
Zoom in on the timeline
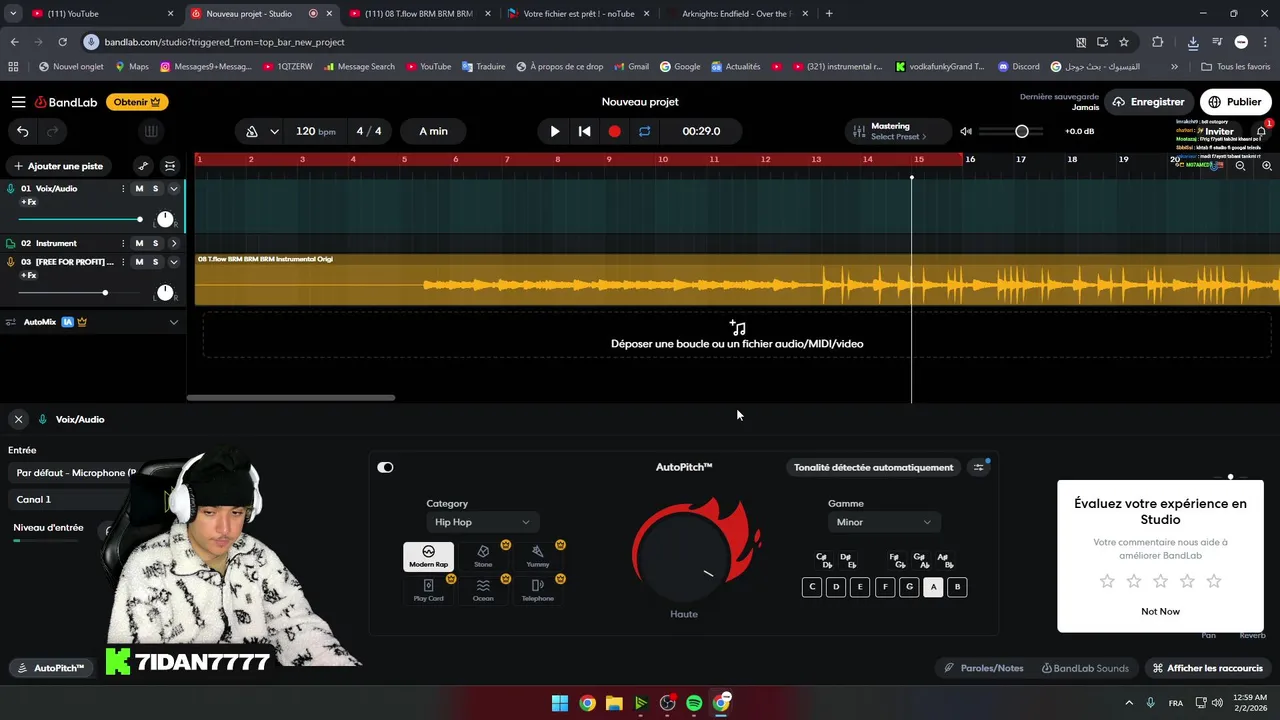[1267, 166]
